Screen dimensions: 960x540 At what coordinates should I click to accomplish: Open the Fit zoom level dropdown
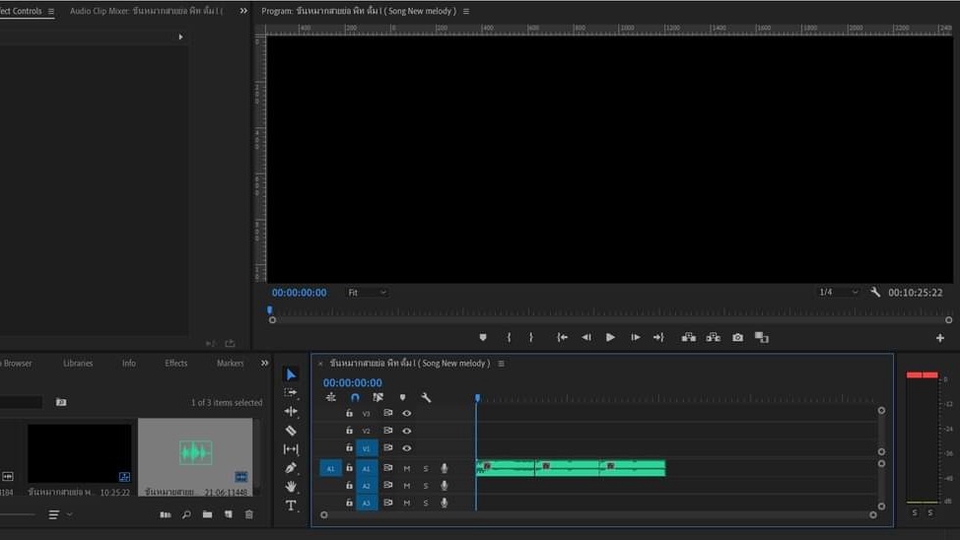[x=367, y=293]
